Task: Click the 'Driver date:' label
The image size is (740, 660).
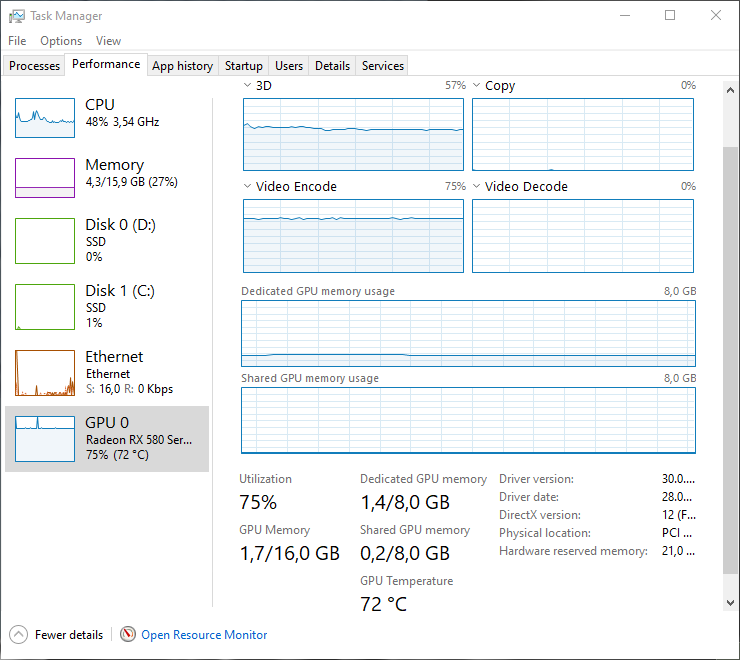Action: tap(529, 497)
